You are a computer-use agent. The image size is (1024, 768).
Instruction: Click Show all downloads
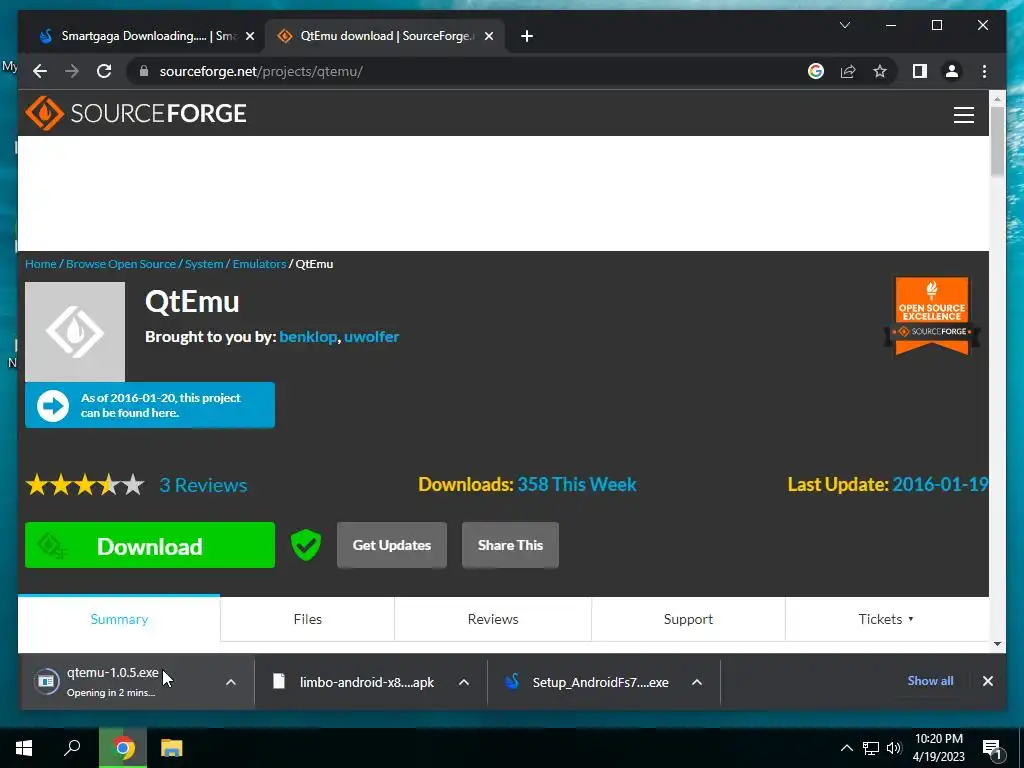(930, 681)
